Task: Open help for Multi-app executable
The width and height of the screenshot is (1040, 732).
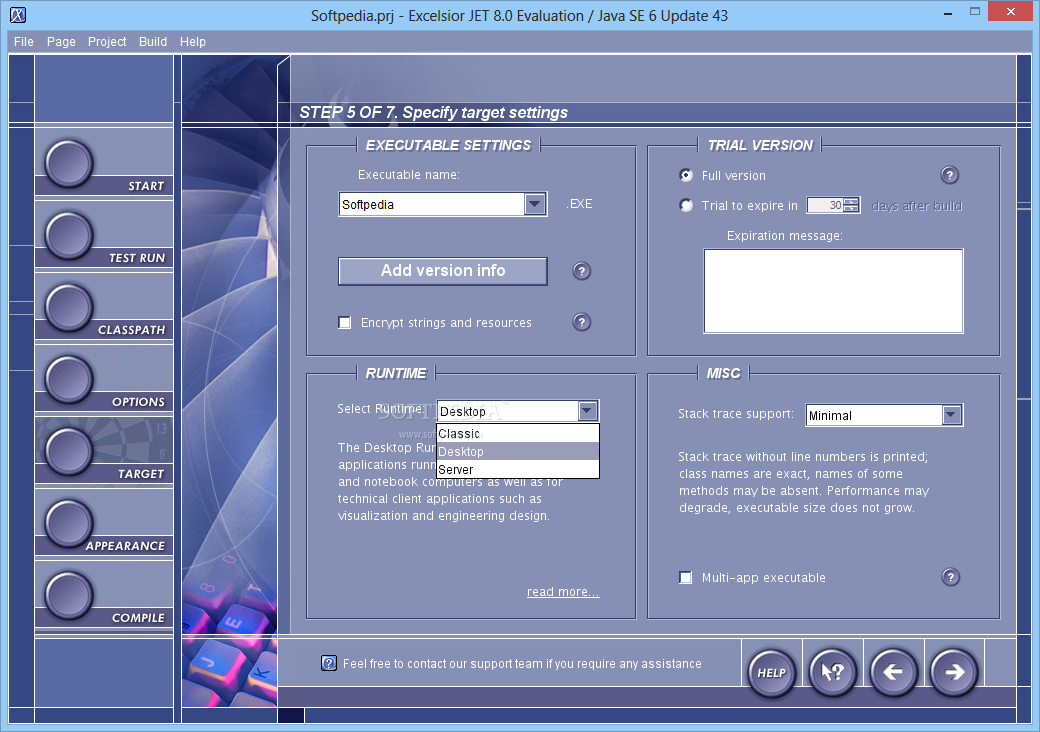Action: 950,577
